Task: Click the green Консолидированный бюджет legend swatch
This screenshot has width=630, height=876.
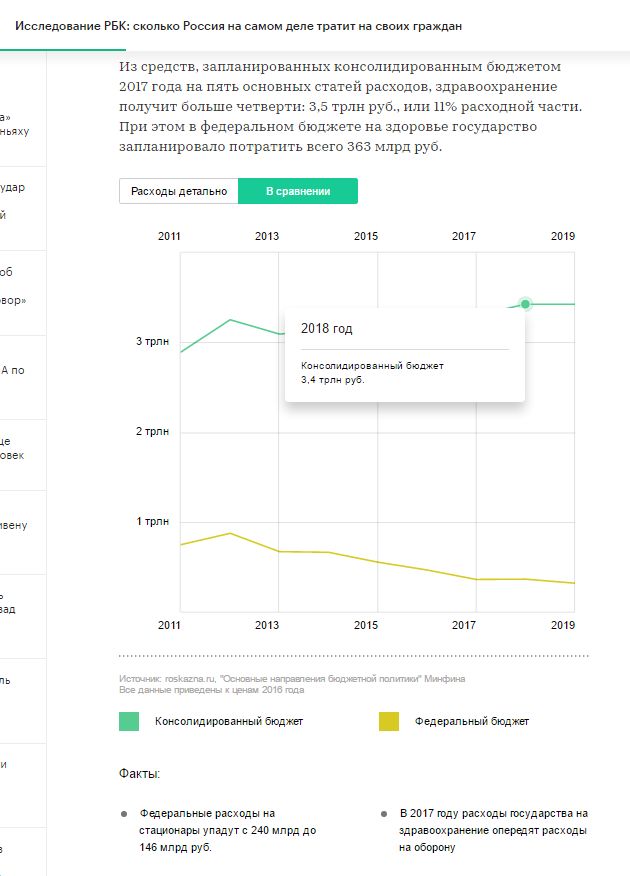Action: [129, 721]
